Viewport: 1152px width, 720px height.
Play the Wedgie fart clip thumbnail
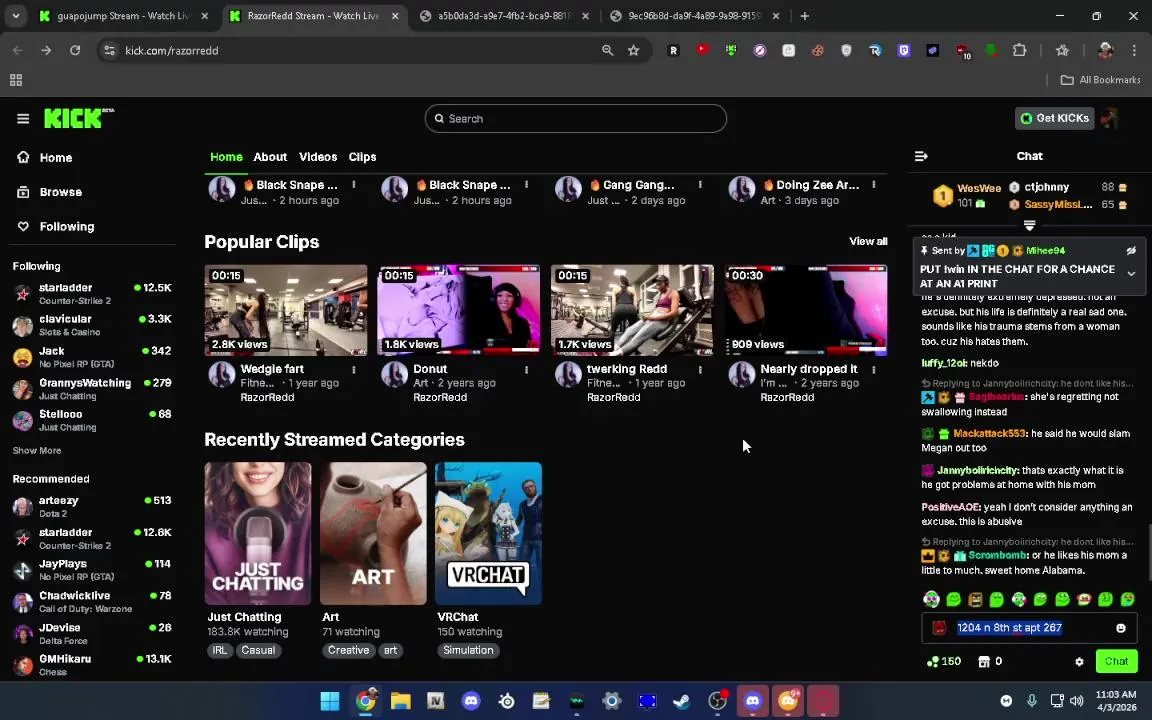click(x=286, y=310)
